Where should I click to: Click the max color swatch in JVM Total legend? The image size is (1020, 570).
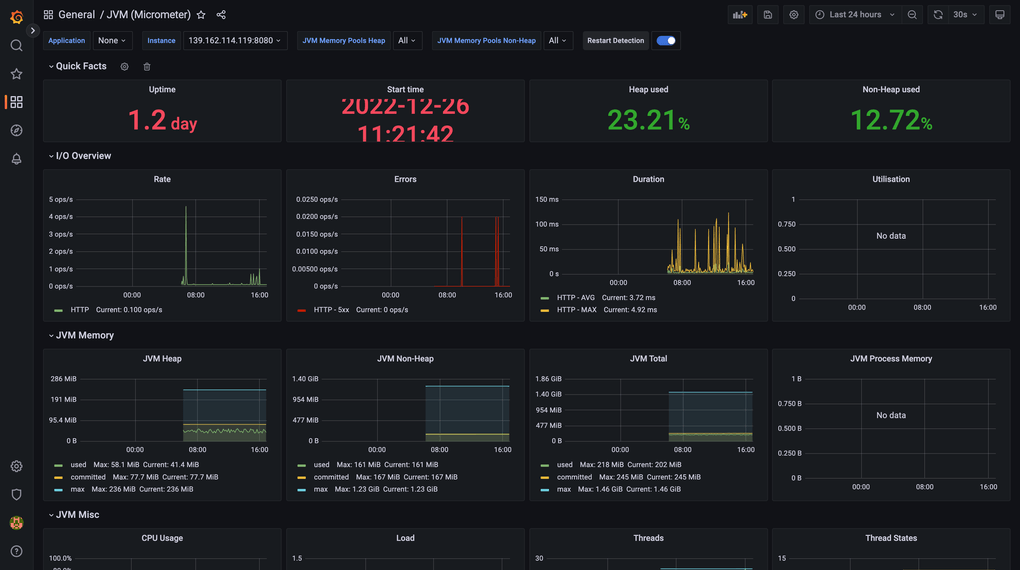pyautogui.click(x=545, y=490)
